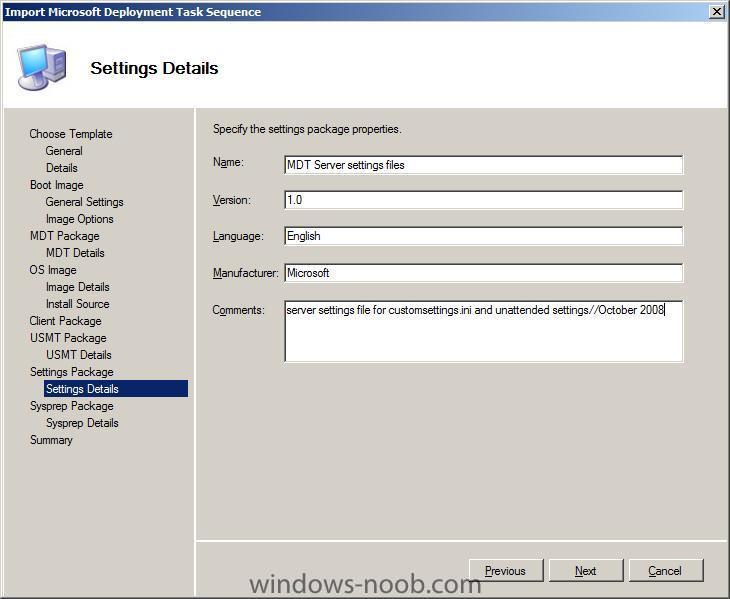The height and width of the screenshot is (599, 730).
Task: Select Client Package step
Action: [x=65, y=321]
